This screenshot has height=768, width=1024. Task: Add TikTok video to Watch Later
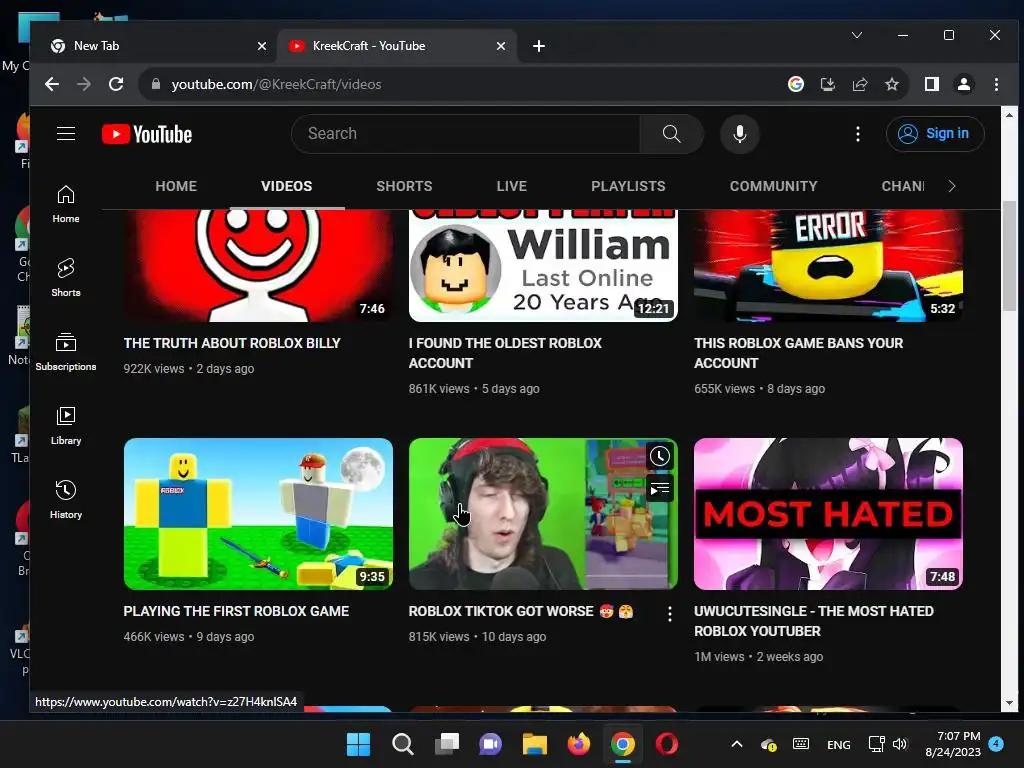click(660, 456)
